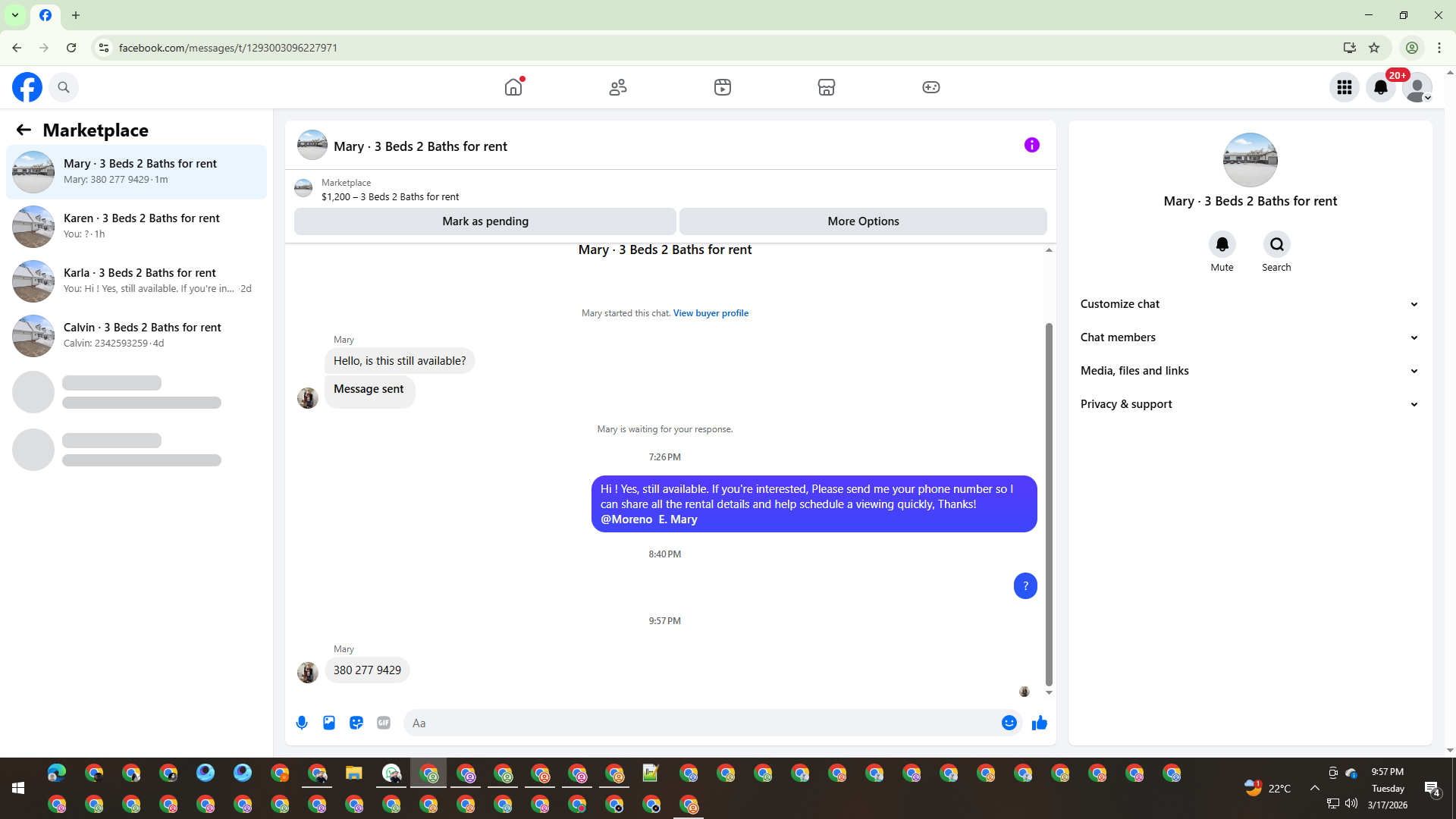Mute this Mary conversation

(x=1222, y=252)
